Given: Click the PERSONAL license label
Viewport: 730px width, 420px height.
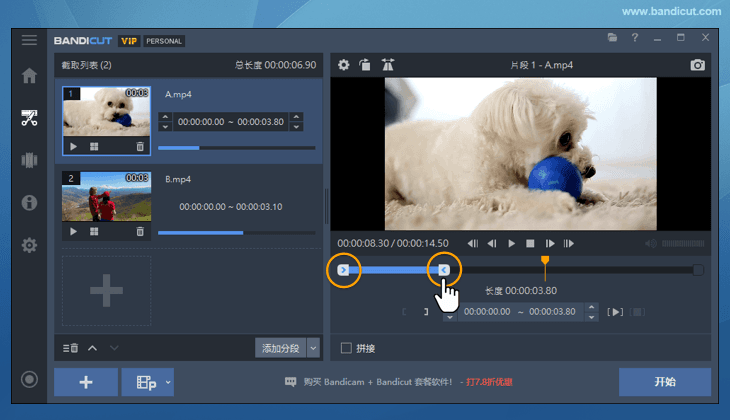Looking at the screenshot, I should tap(164, 41).
